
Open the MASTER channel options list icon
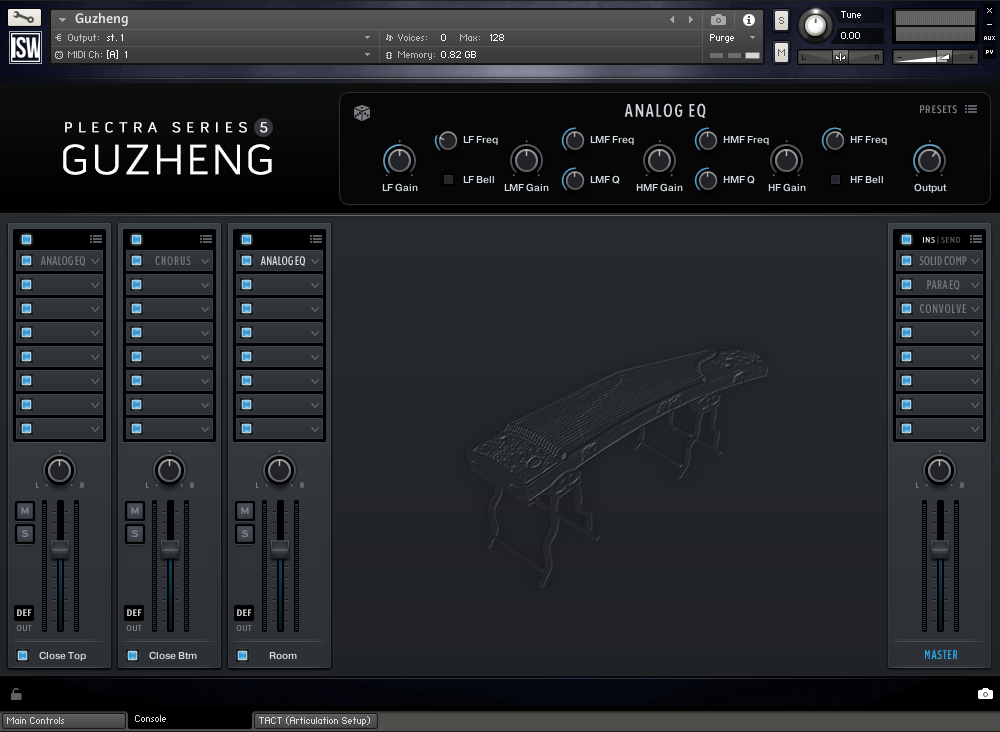point(976,239)
